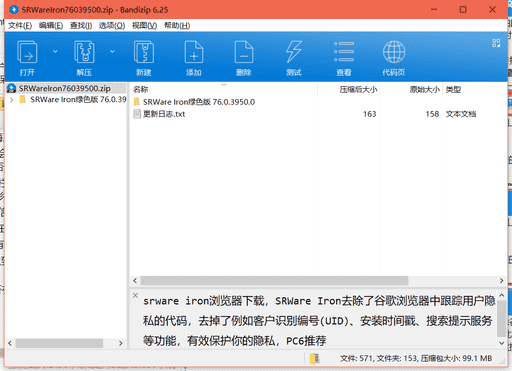The image size is (512, 371).
Task: Click the file list horizontal scrollbar
Action: (274, 280)
